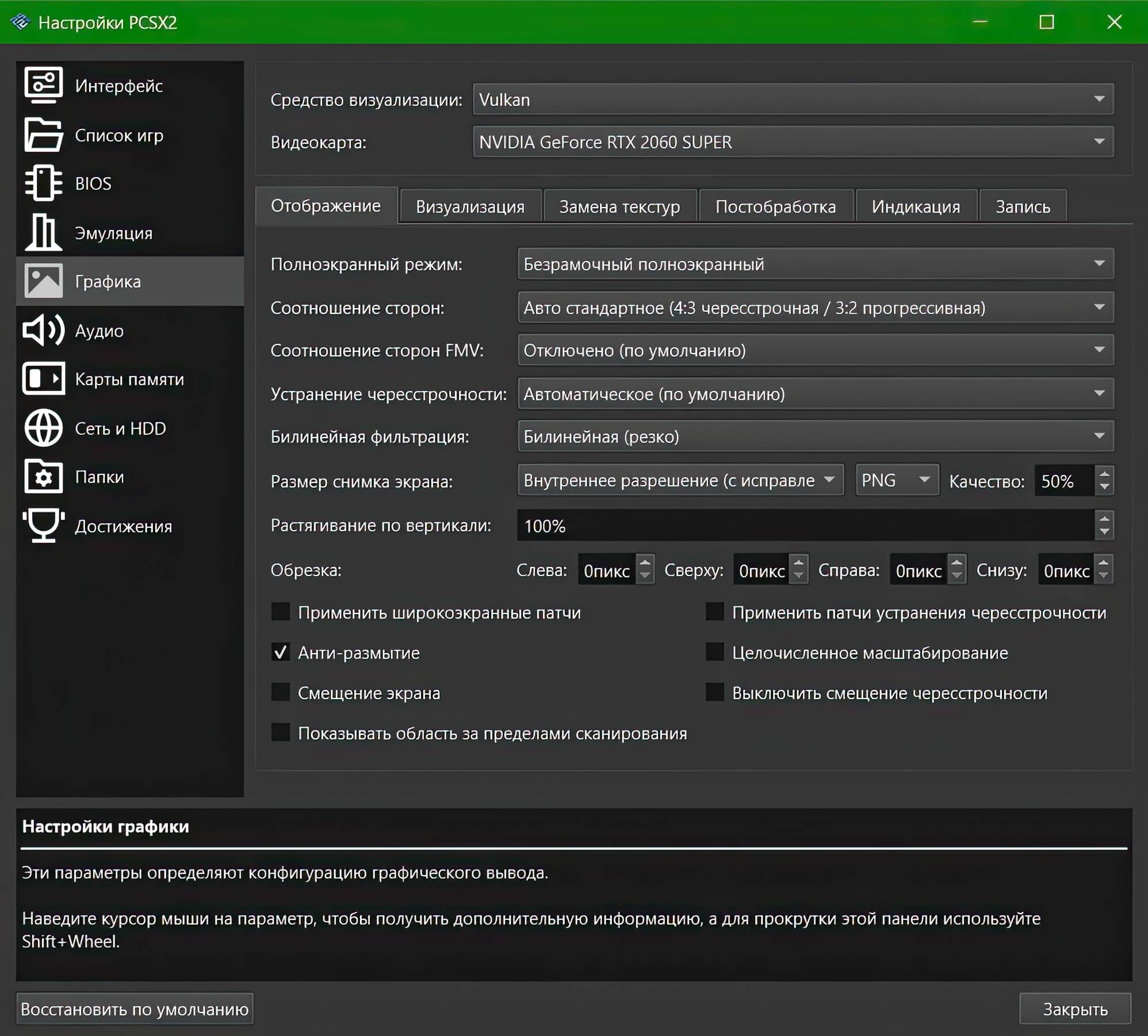1148x1036 pixels.
Task: Increase Справа crop with up arrow
Action: [x=956, y=562]
